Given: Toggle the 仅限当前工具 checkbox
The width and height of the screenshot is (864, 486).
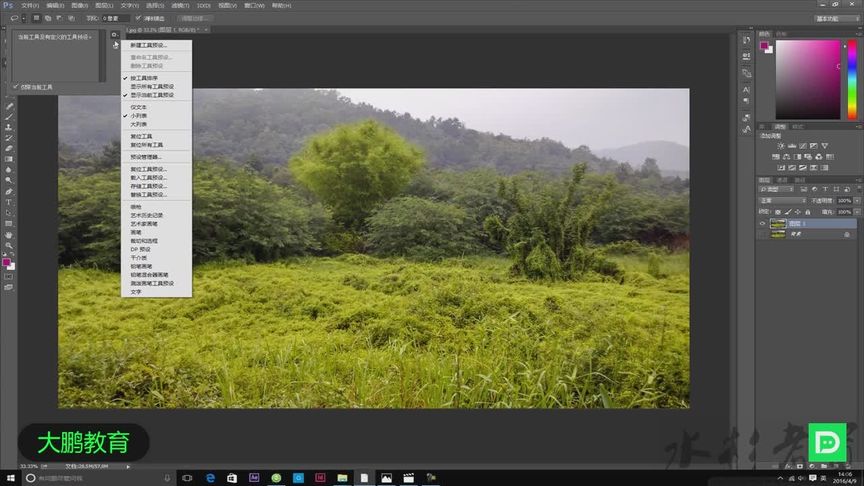Looking at the screenshot, I should point(15,87).
